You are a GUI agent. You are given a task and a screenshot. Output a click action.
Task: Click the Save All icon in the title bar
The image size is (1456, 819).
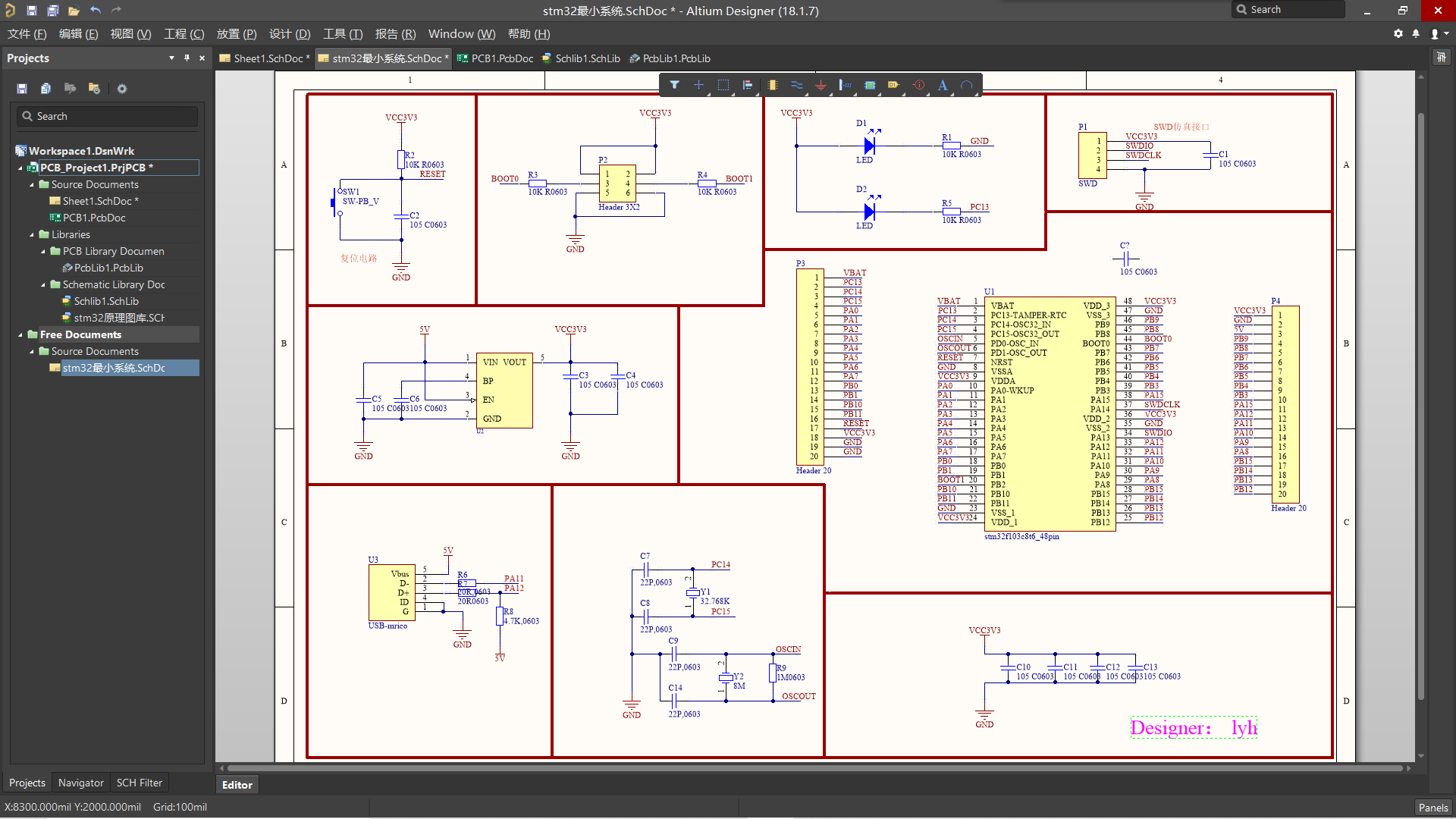pyautogui.click(x=52, y=11)
